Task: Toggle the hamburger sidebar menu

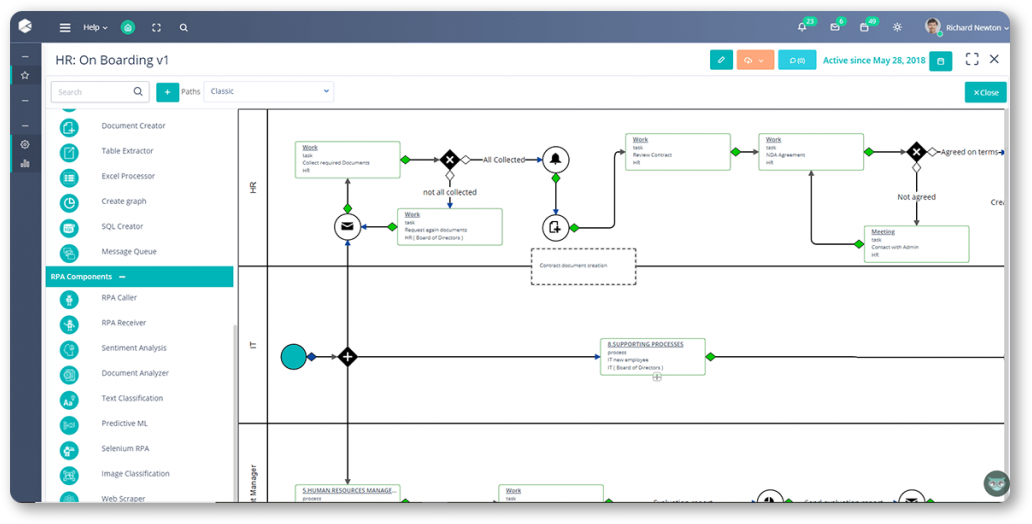Action: 64,28
